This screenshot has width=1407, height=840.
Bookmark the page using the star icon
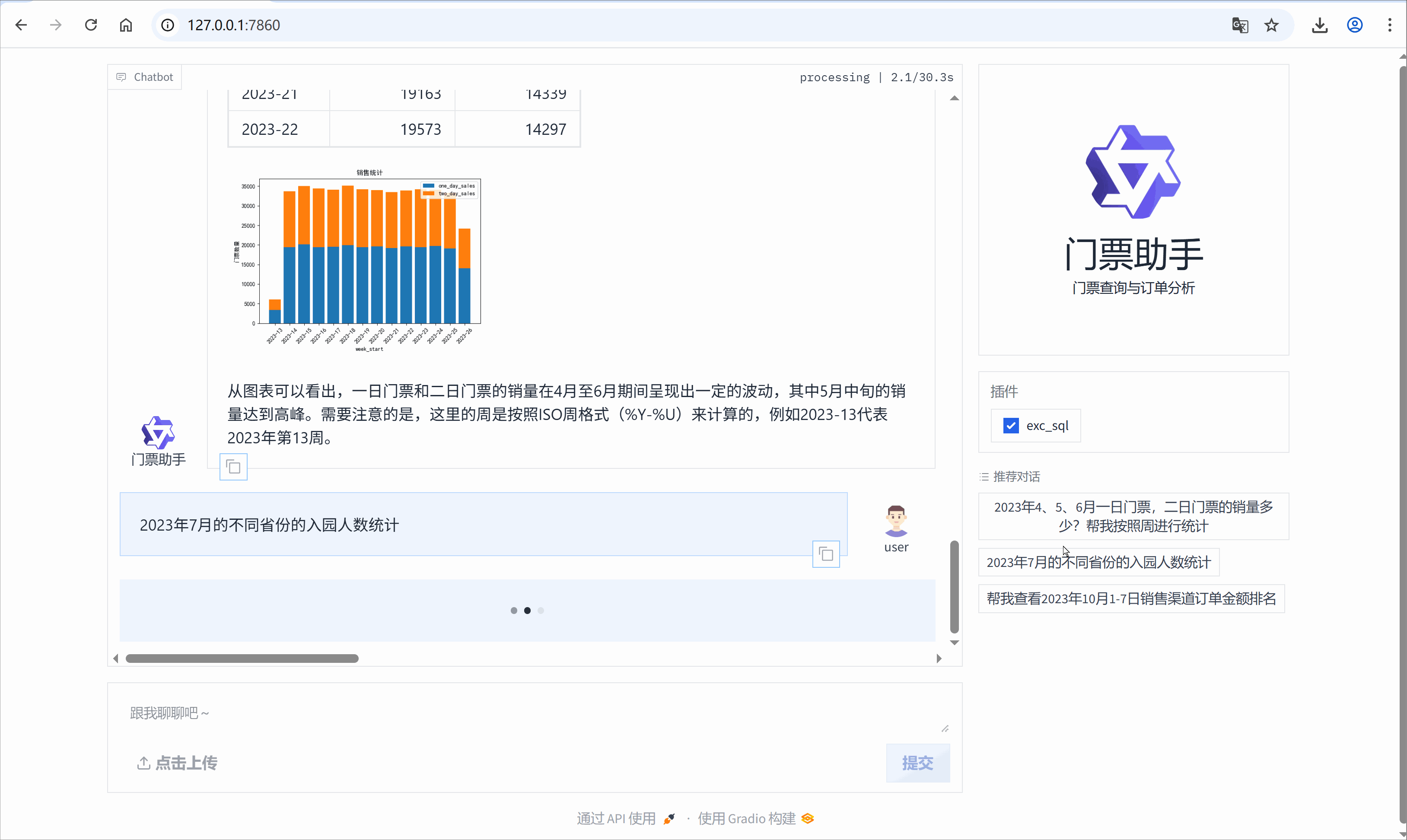[x=1270, y=25]
